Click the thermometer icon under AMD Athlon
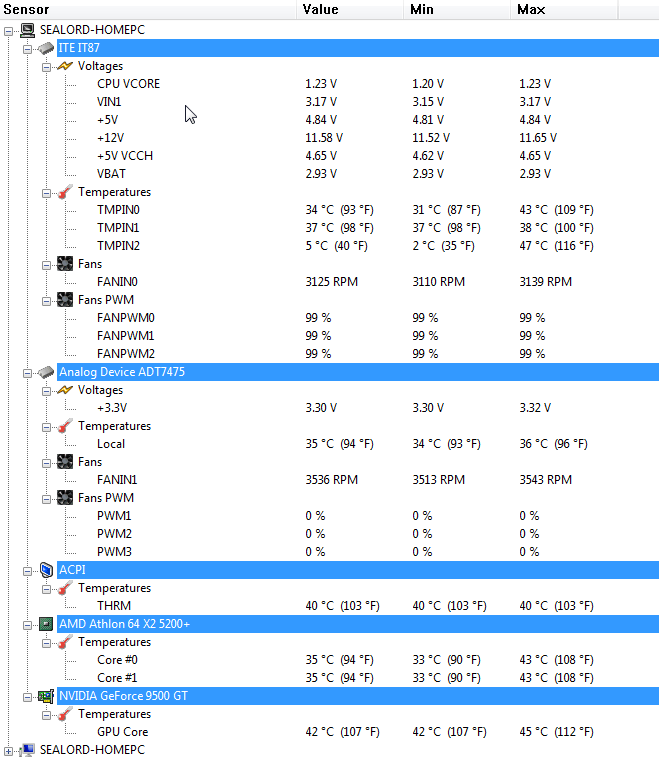 [x=65, y=642]
